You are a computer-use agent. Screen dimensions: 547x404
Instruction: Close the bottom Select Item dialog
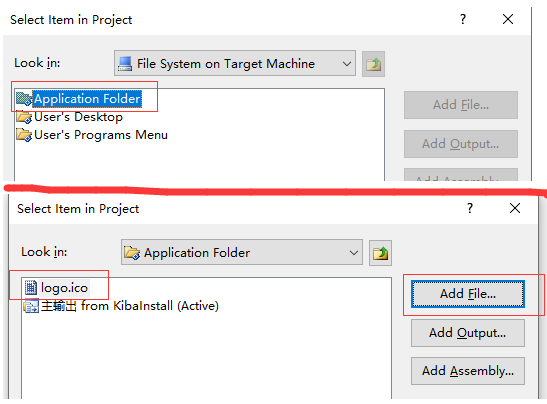(515, 208)
